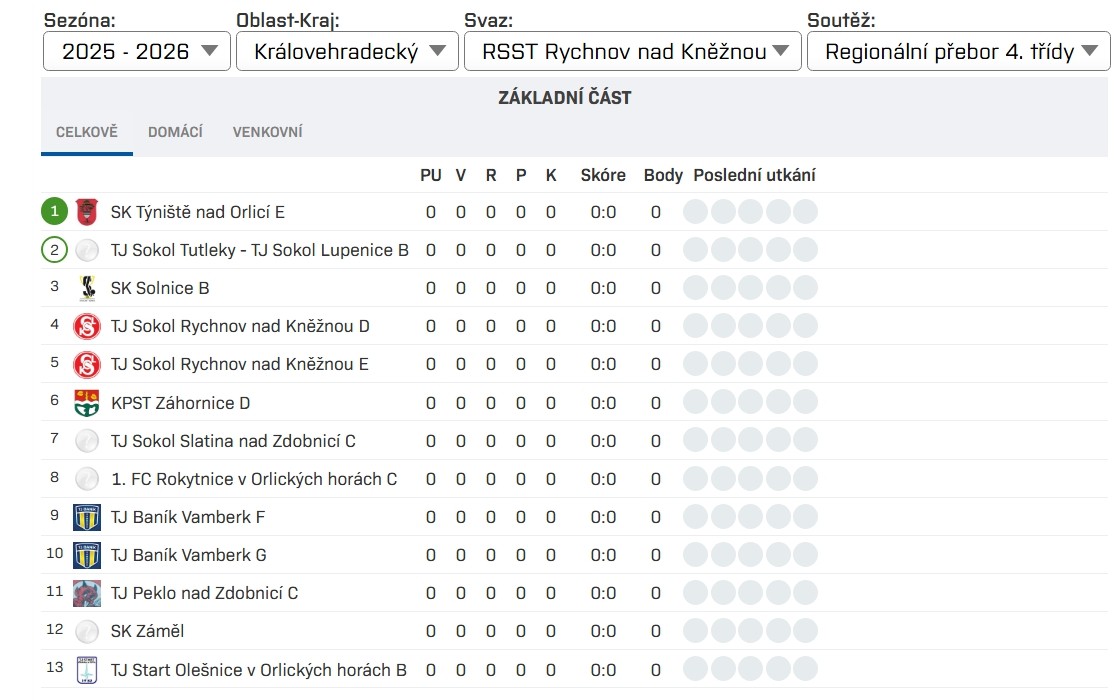Open TJ Sokol Slatina nad Zdobnicí C link

[x=233, y=441]
